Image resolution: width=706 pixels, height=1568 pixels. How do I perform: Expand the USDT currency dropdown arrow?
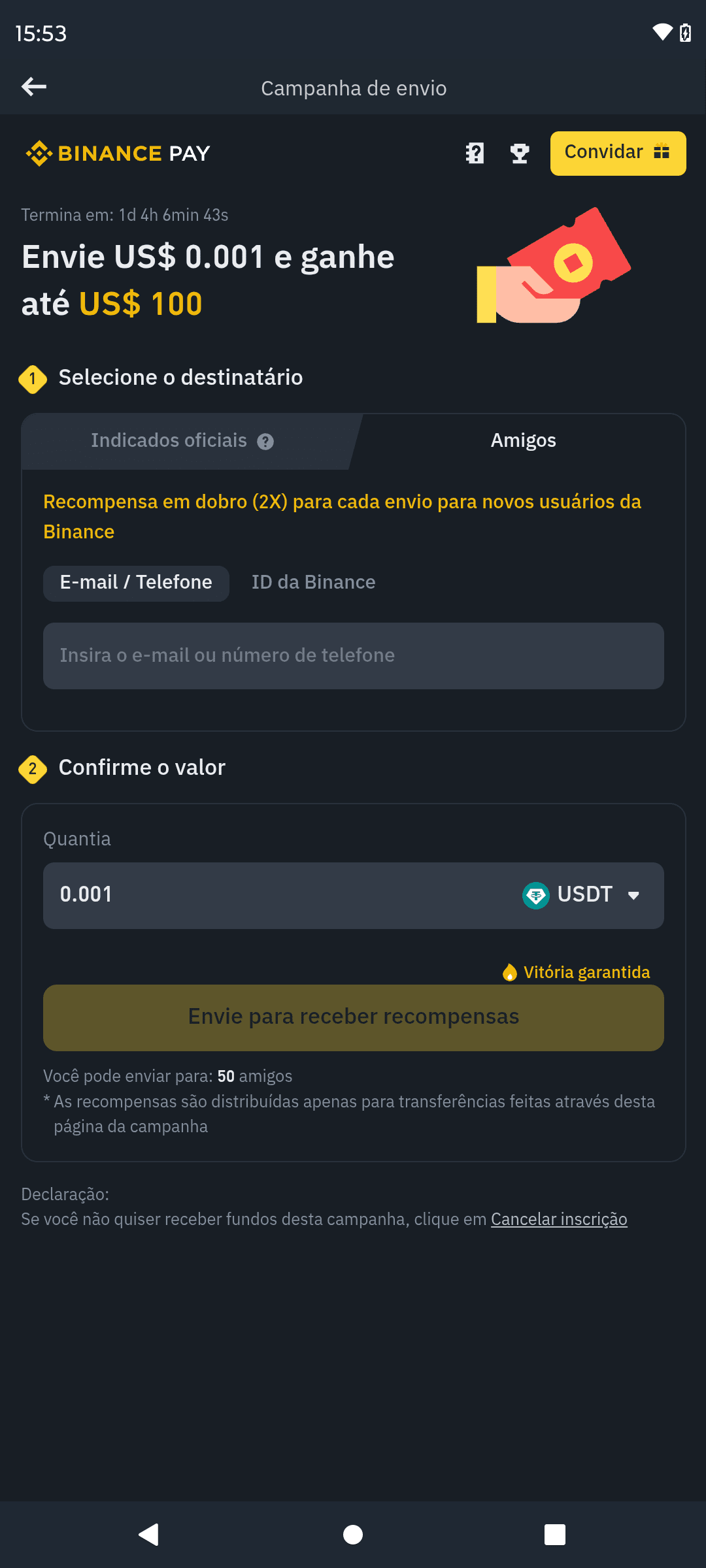coord(633,896)
